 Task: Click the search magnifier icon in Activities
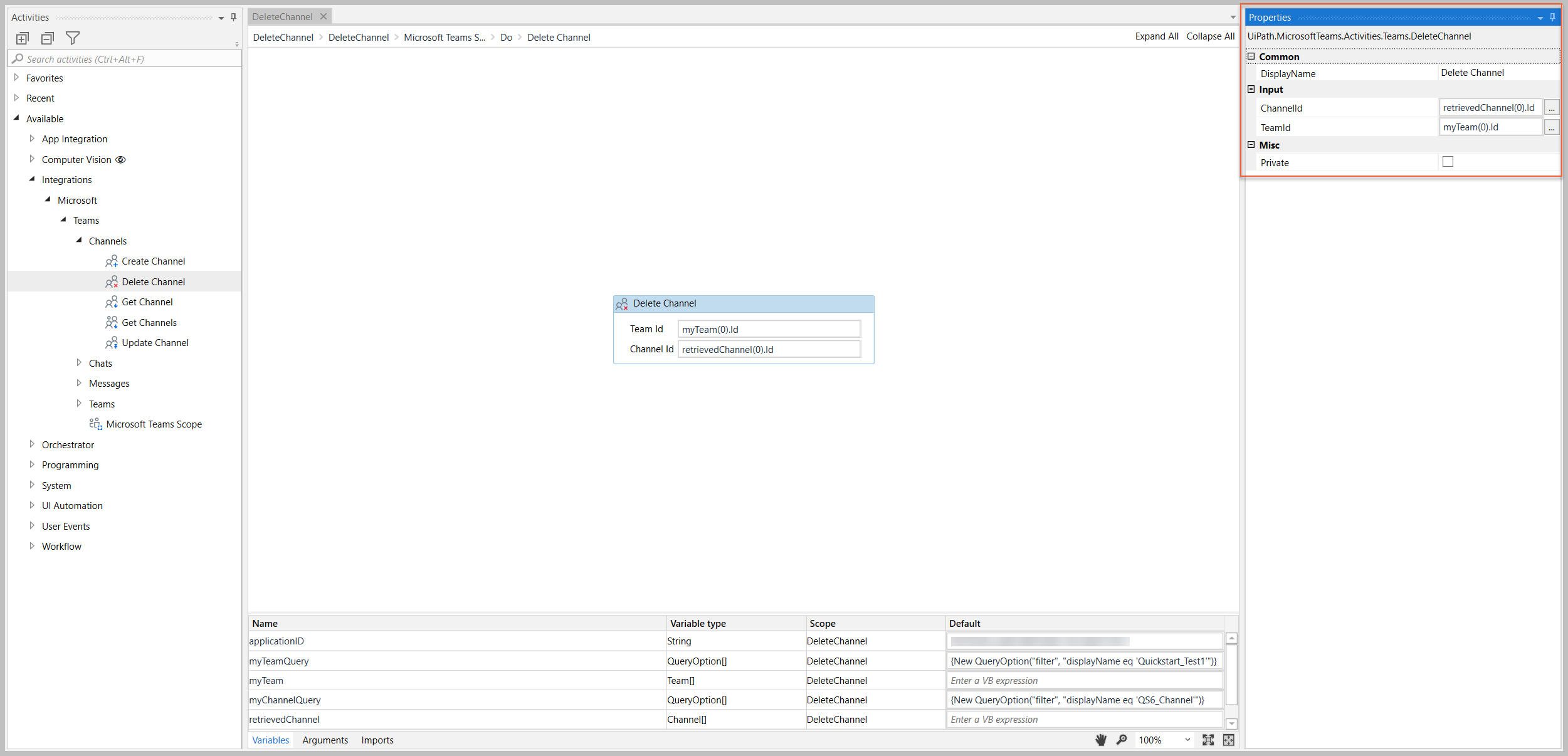tap(18, 59)
